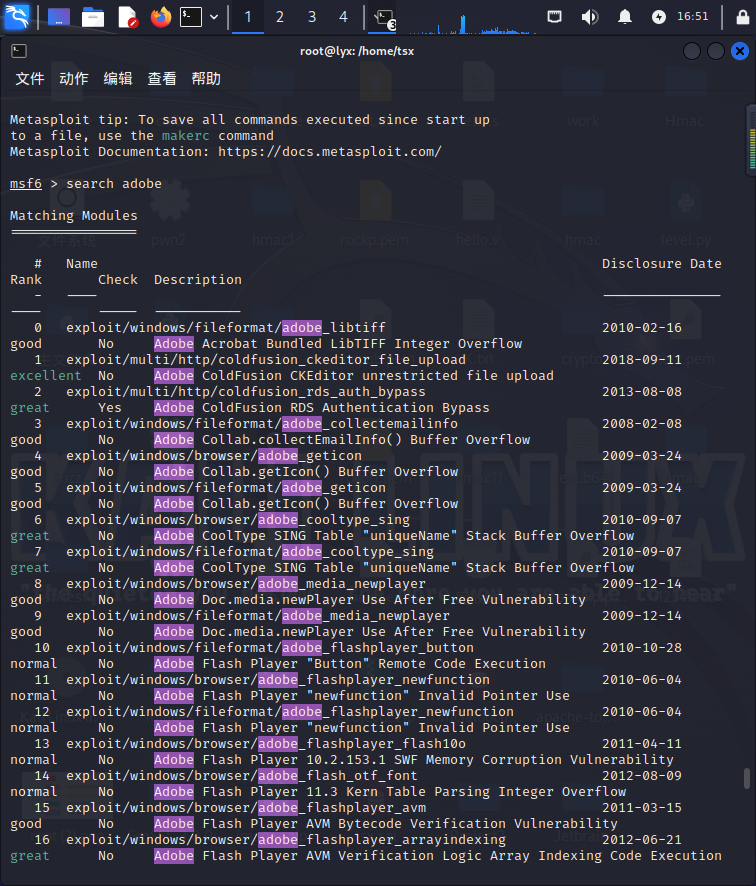Click coldfusion_rds_auth_bypass module path
756x886 pixels.
(246, 392)
